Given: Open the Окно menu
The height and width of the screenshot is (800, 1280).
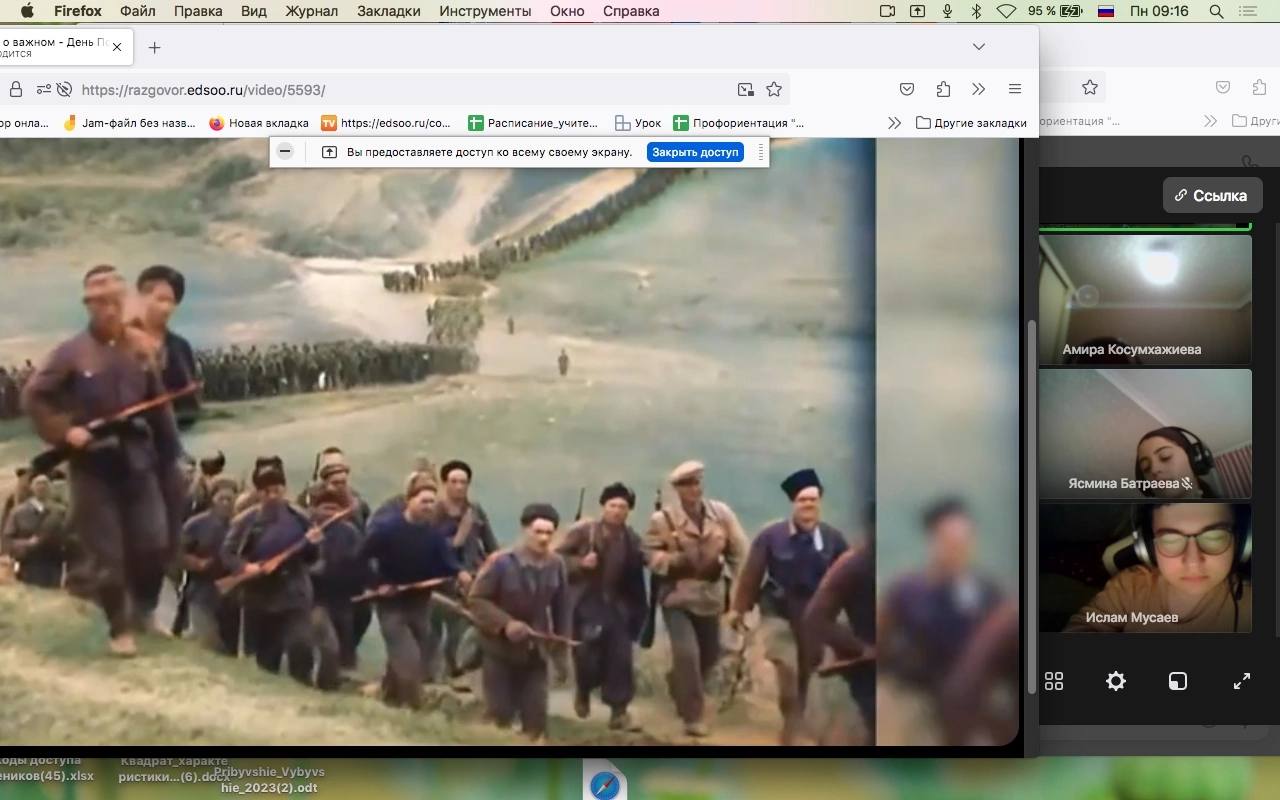Looking at the screenshot, I should pos(567,11).
